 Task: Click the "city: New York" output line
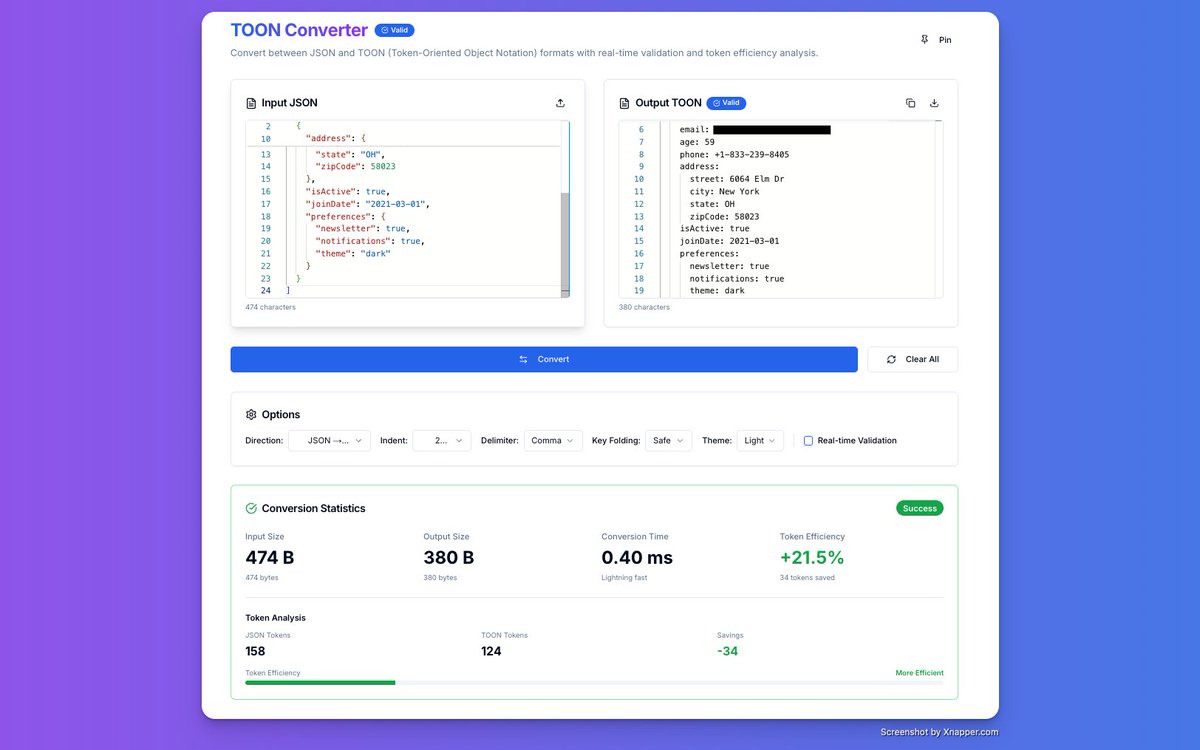pos(724,191)
